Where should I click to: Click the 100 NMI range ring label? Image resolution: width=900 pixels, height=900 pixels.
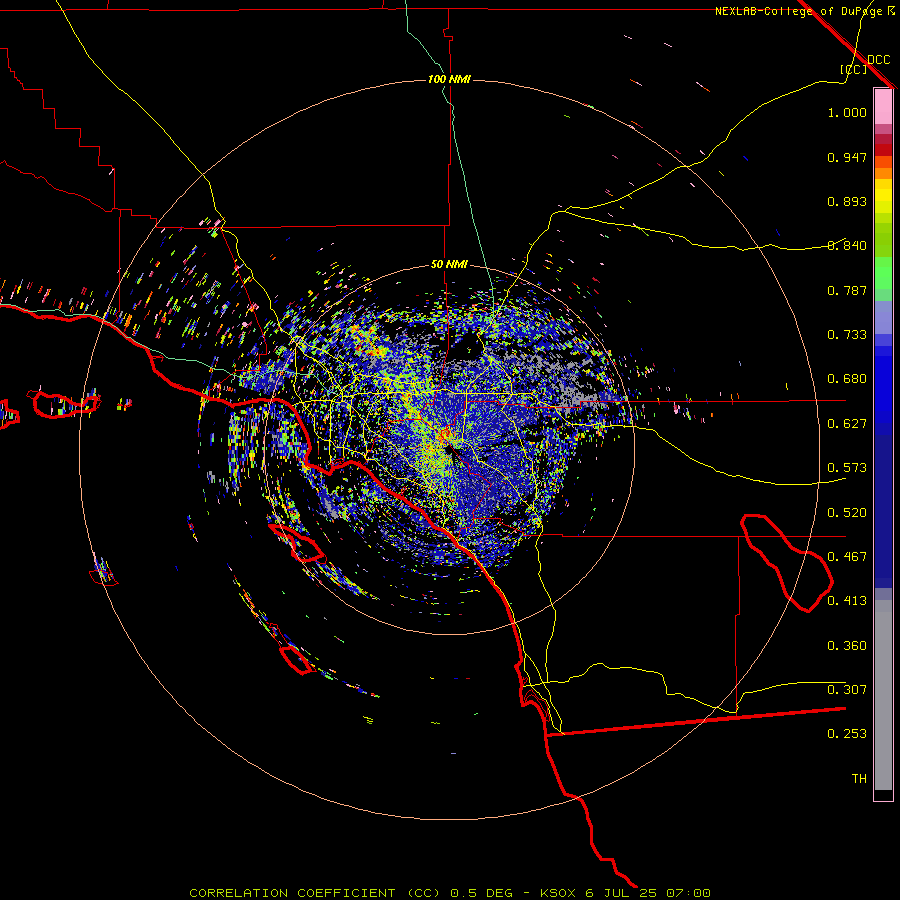[449, 79]
